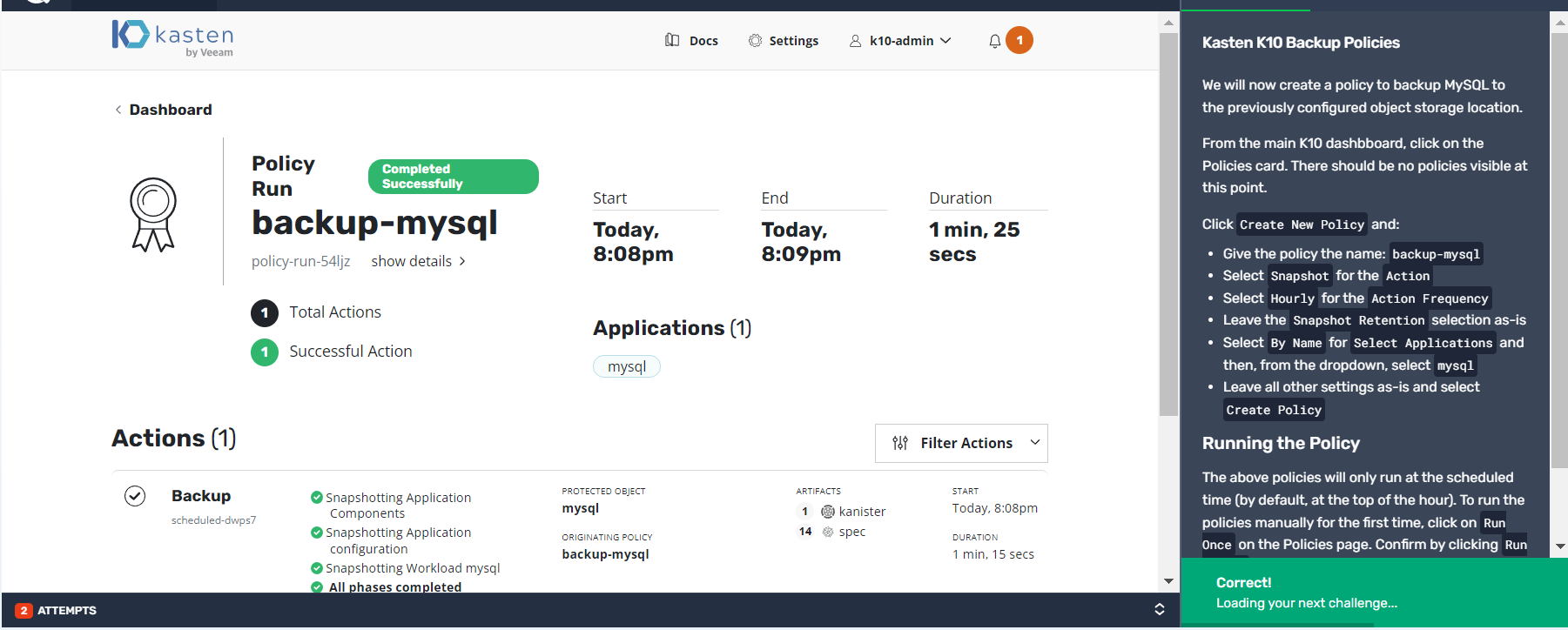Click the back chevron beside Dashboard
The height and width of the screenshot is (630, 1568).
coord(118,110)
